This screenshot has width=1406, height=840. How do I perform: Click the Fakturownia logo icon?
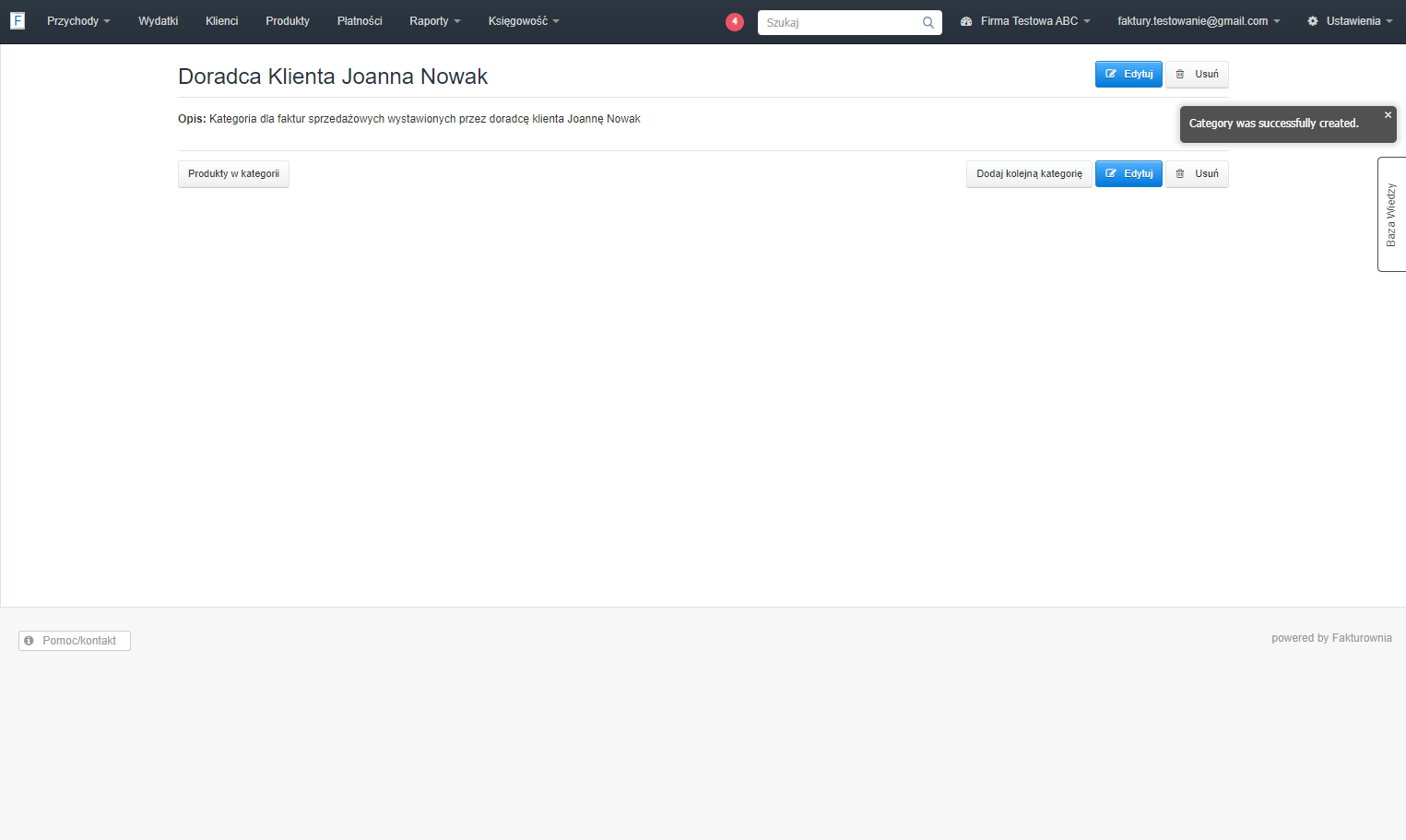(x=18, y=20)
